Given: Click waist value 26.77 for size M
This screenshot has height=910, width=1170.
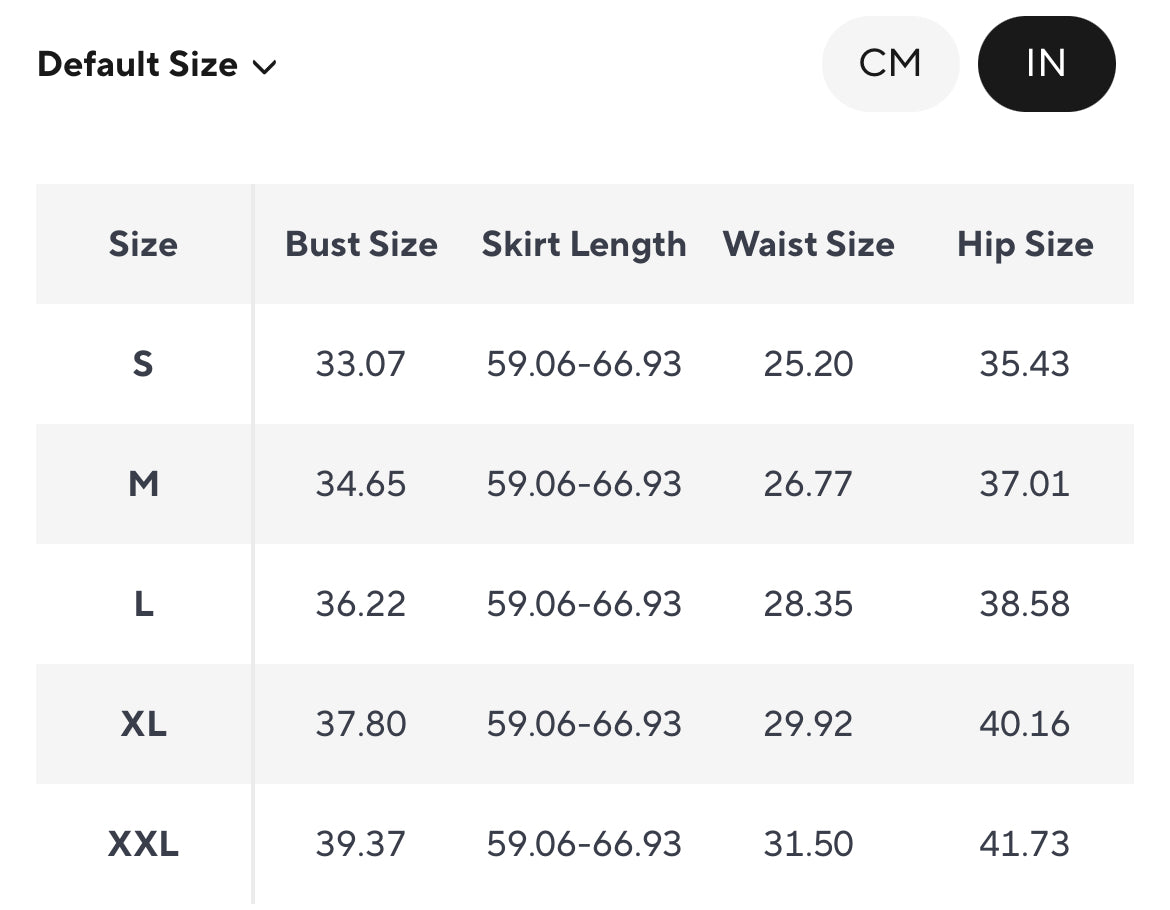Looking at the screenshot, I should (x=808, y=484).
